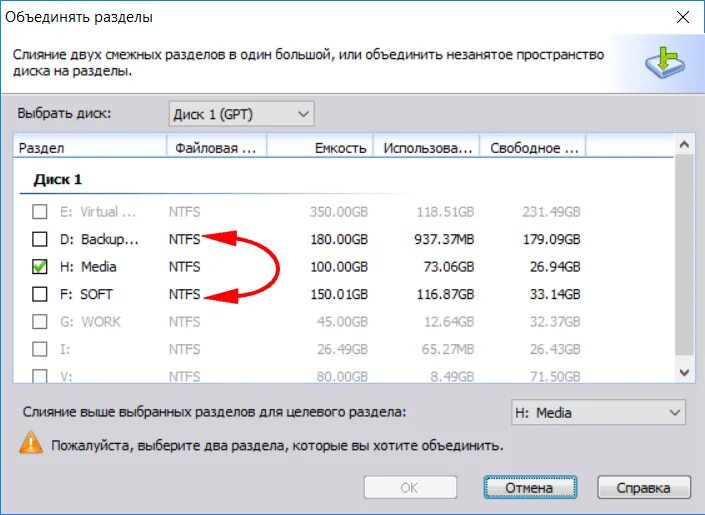This screenshot has height=515, width=705.
Task: Click NTFS in the D: Backup row
Action: pyautogui.click(x=184, y=239)
